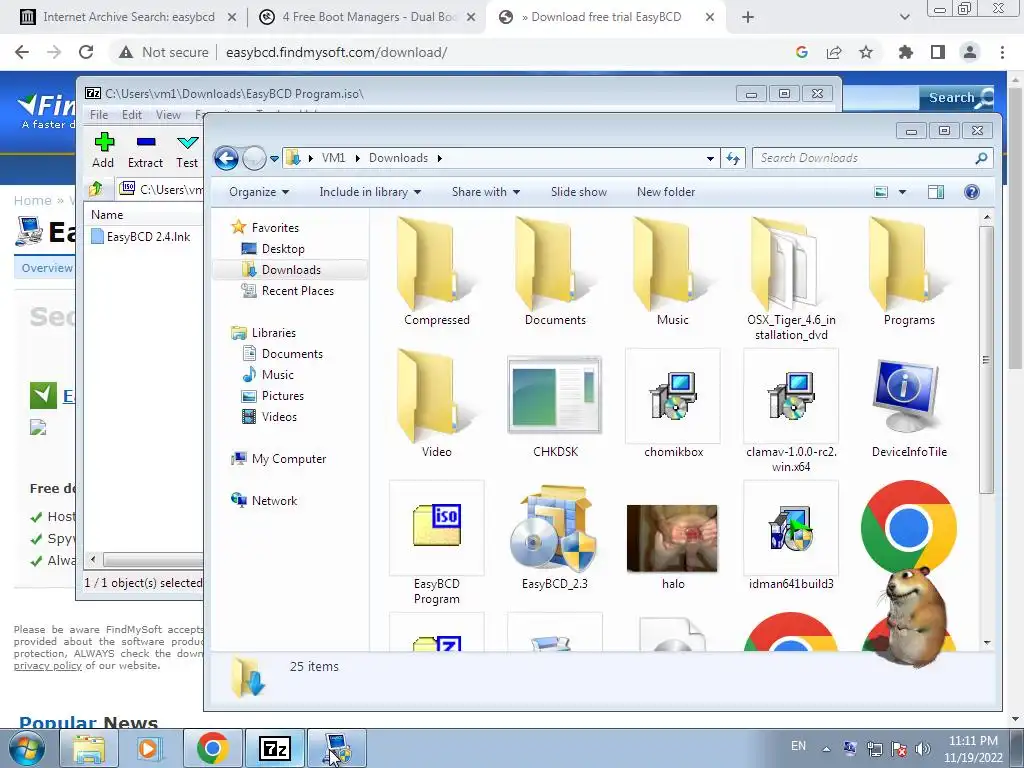Select OSX_Tiger_4.6_installation_dvd folder

[x=791, y=279]
